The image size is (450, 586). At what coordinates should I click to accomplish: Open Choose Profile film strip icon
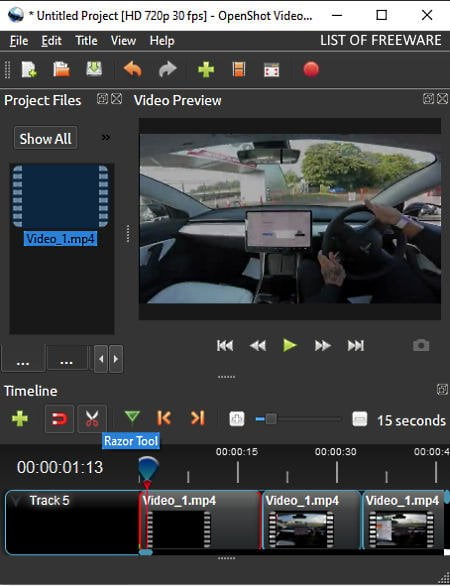(x=239, y=70)
